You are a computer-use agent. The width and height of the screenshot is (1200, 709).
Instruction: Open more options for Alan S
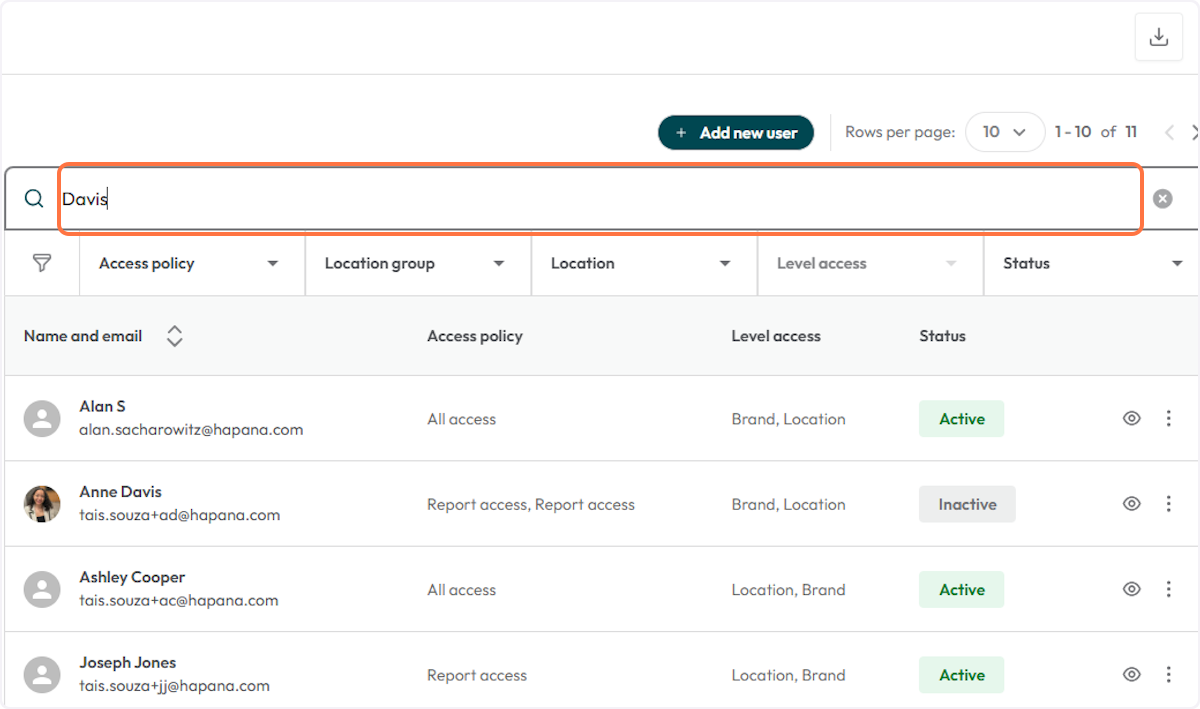(1168, 419)
